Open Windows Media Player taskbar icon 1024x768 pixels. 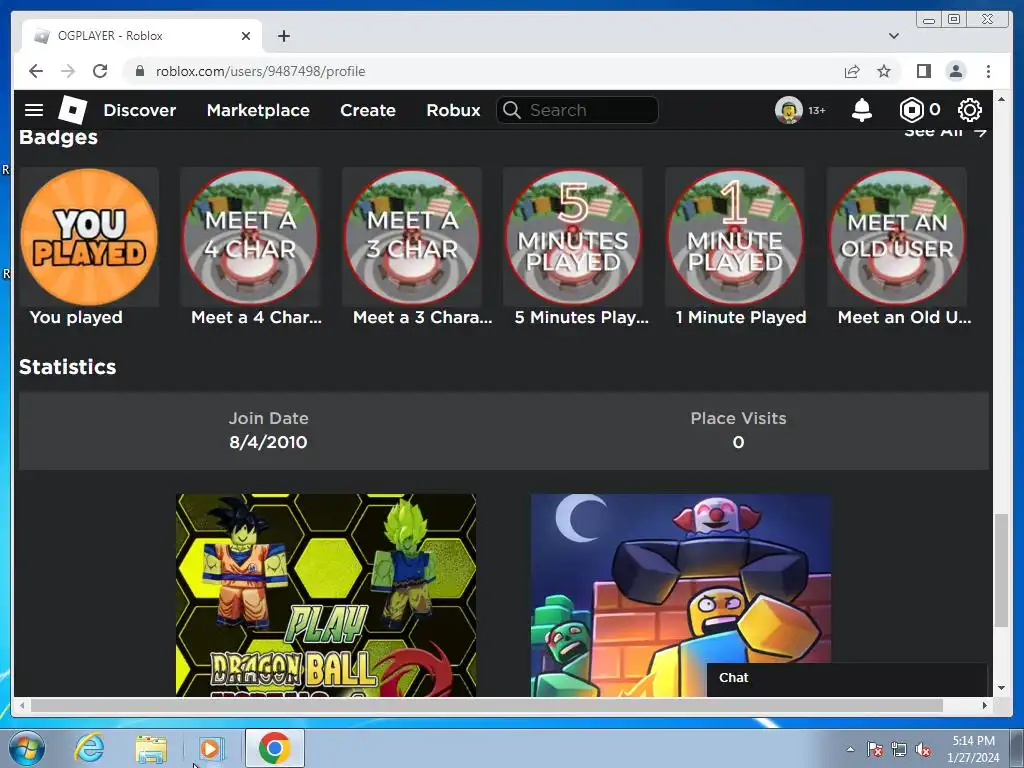pyautogui.click(x=210, y=748)
